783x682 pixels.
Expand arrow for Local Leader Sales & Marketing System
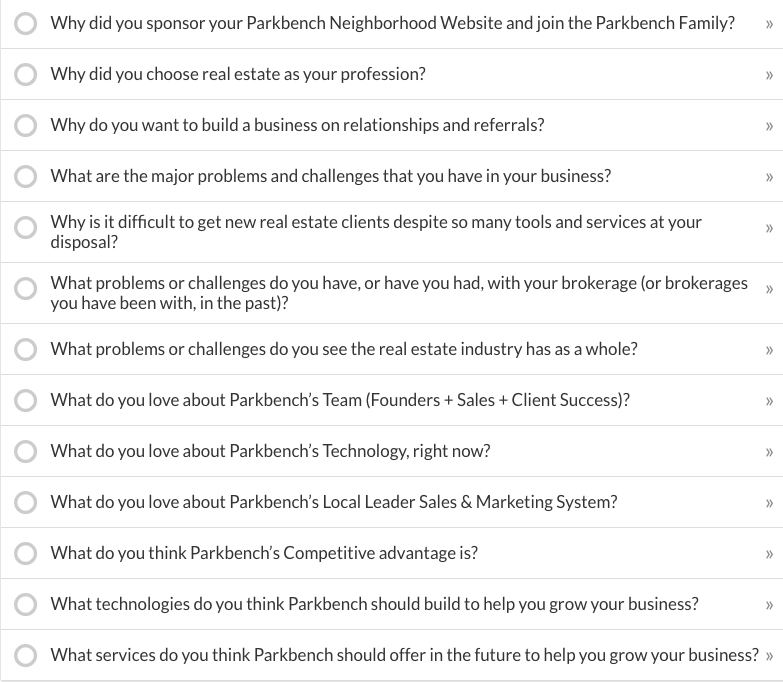(x=769, y=503)
